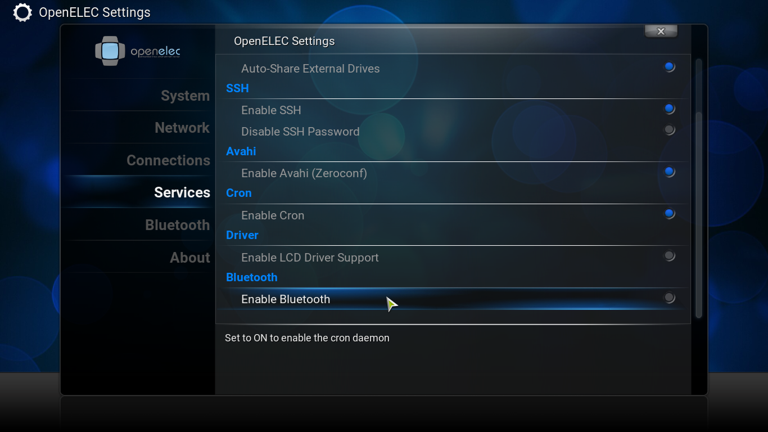Select the Enable SSH row label
Screen dimensions: 768x432
271,110
